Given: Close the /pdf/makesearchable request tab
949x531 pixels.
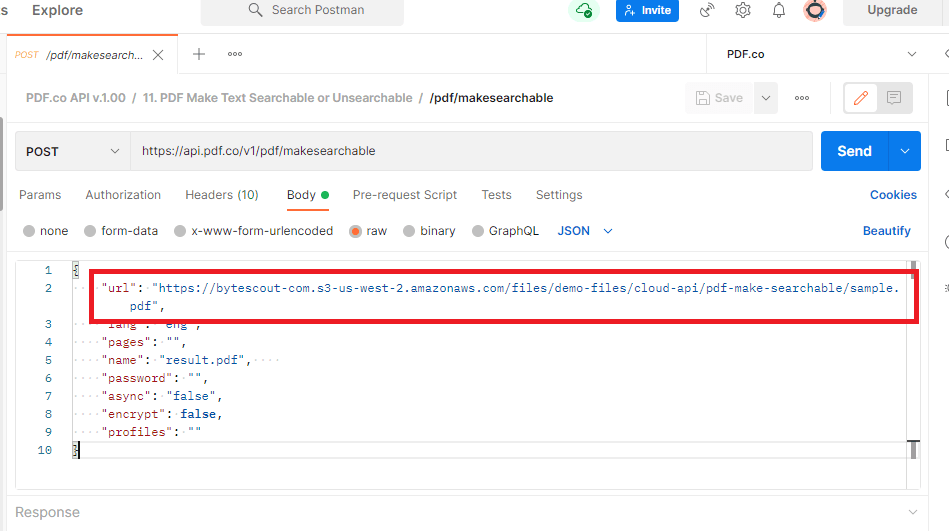Looking at the screenshot, I should (x=158, y=55).
